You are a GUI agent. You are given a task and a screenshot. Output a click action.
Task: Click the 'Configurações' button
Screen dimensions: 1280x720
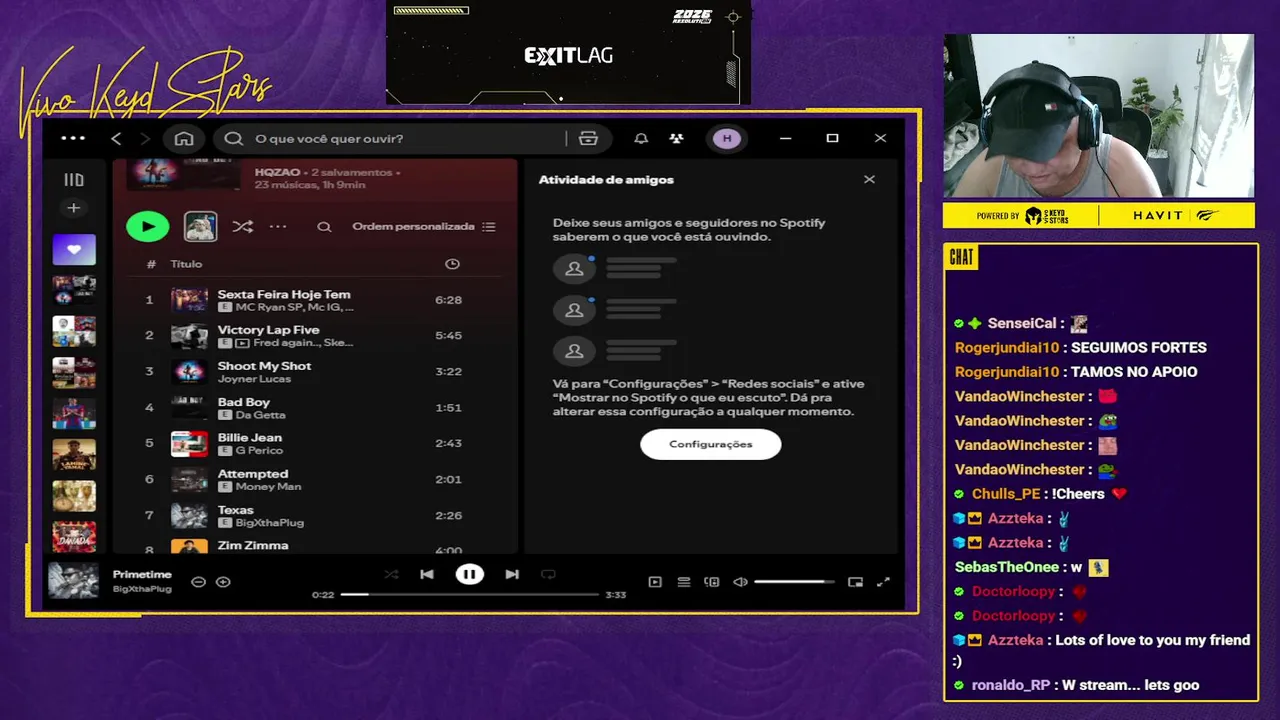(x=710, y=444)
